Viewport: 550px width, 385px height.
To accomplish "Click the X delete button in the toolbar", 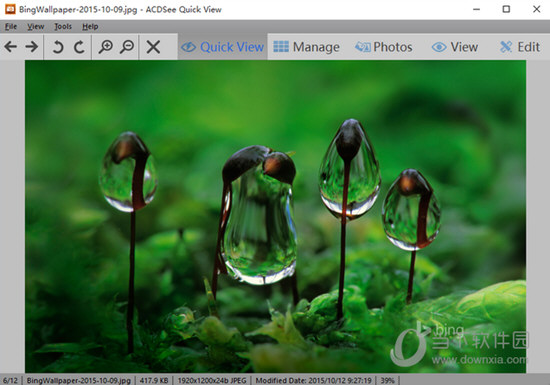I will coord(153,47).
